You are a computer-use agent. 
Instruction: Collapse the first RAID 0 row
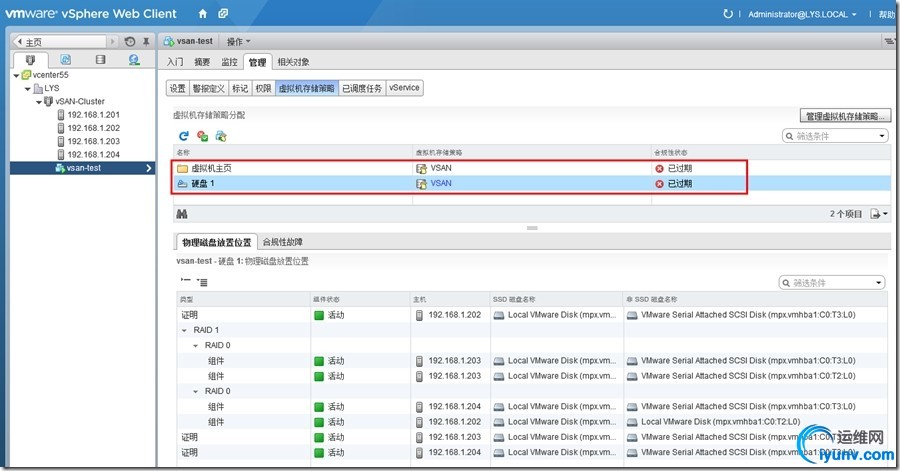click(x=196, y=346)
